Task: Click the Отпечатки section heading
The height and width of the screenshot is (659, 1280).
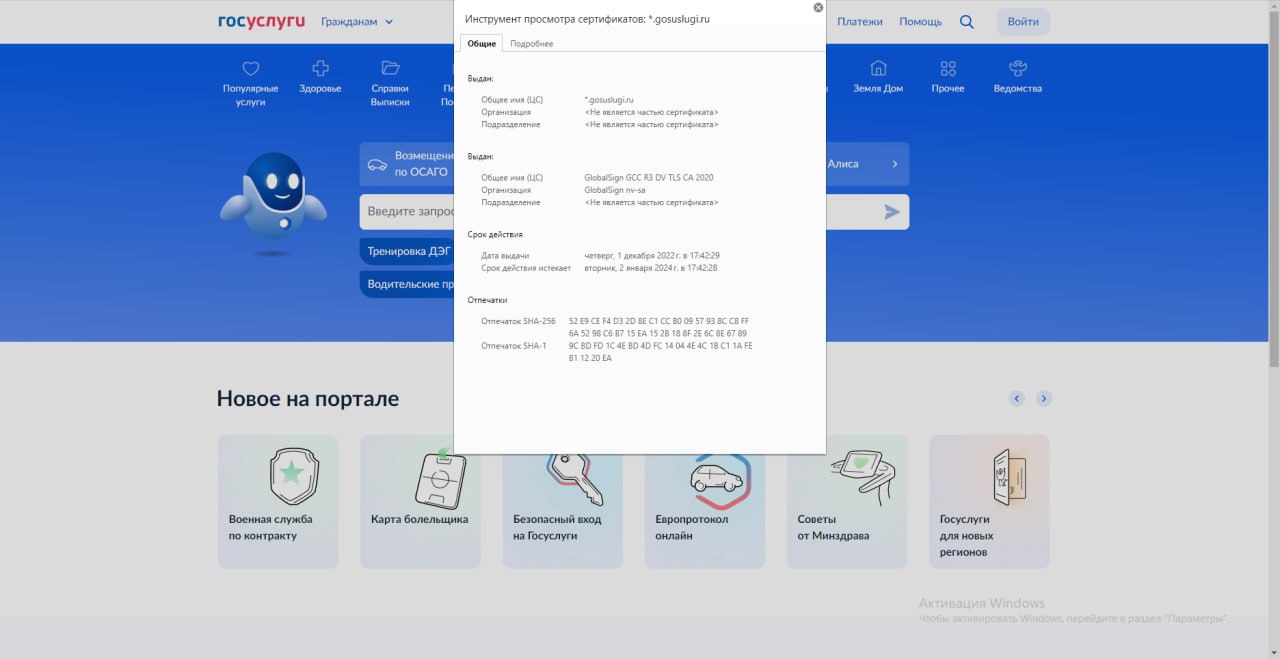Action: tap(488, 300)
